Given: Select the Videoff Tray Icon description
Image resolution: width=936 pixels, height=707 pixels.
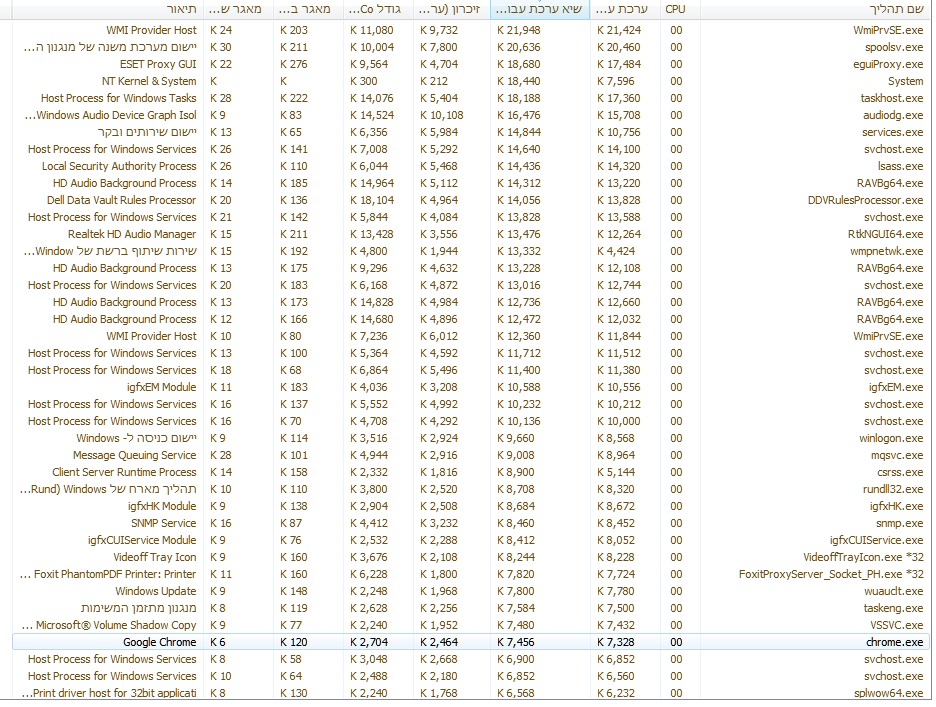Looking at the screenshot, I should 155,557.
